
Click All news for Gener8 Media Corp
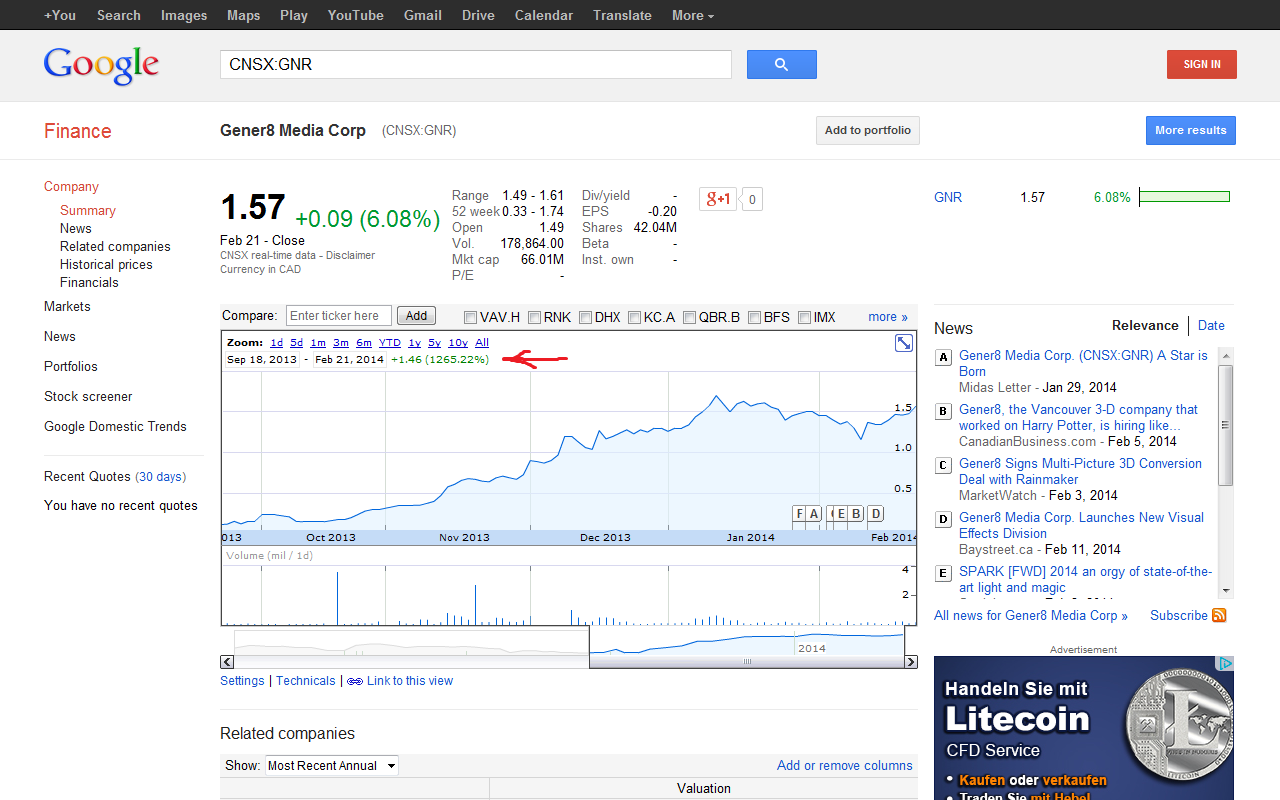coord(1031,616)
